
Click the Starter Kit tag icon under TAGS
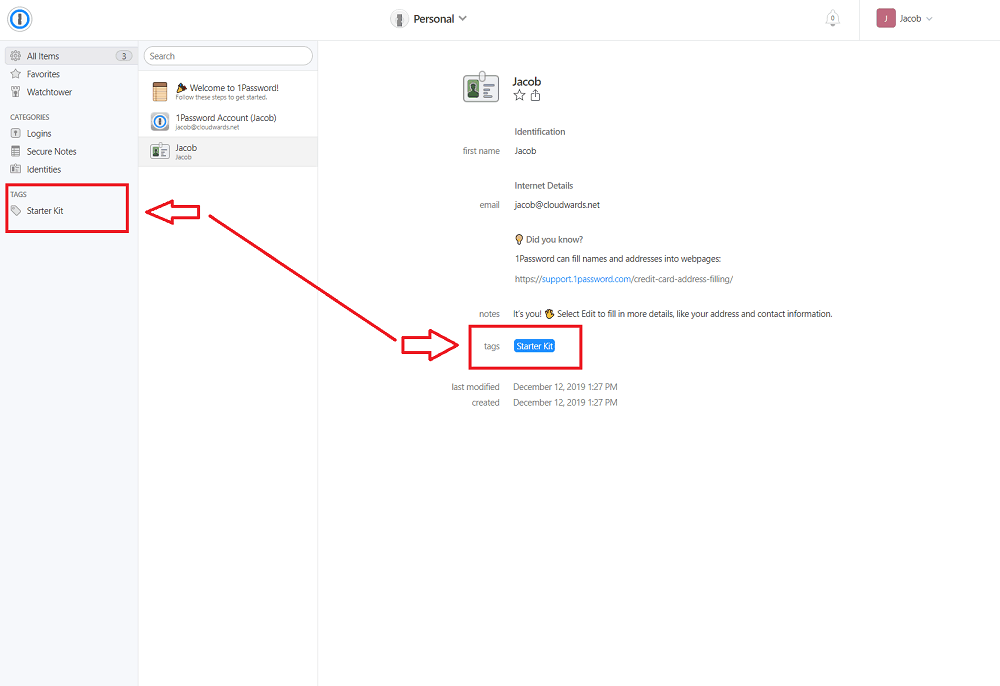pyautogui.click(x=17, y=211)
